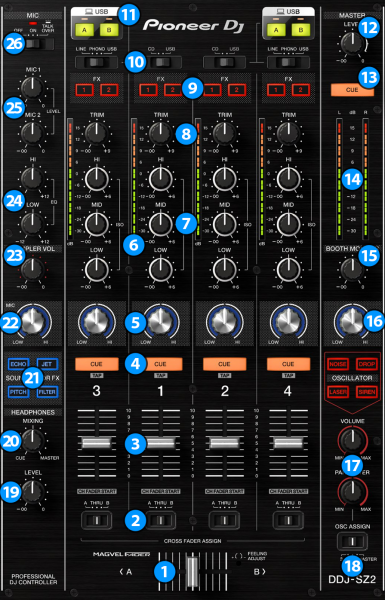This screenshot has height=600, width=385.
Task: Toggle the MIC Off/On/Talk Over switch
Action: coord(38,44)
